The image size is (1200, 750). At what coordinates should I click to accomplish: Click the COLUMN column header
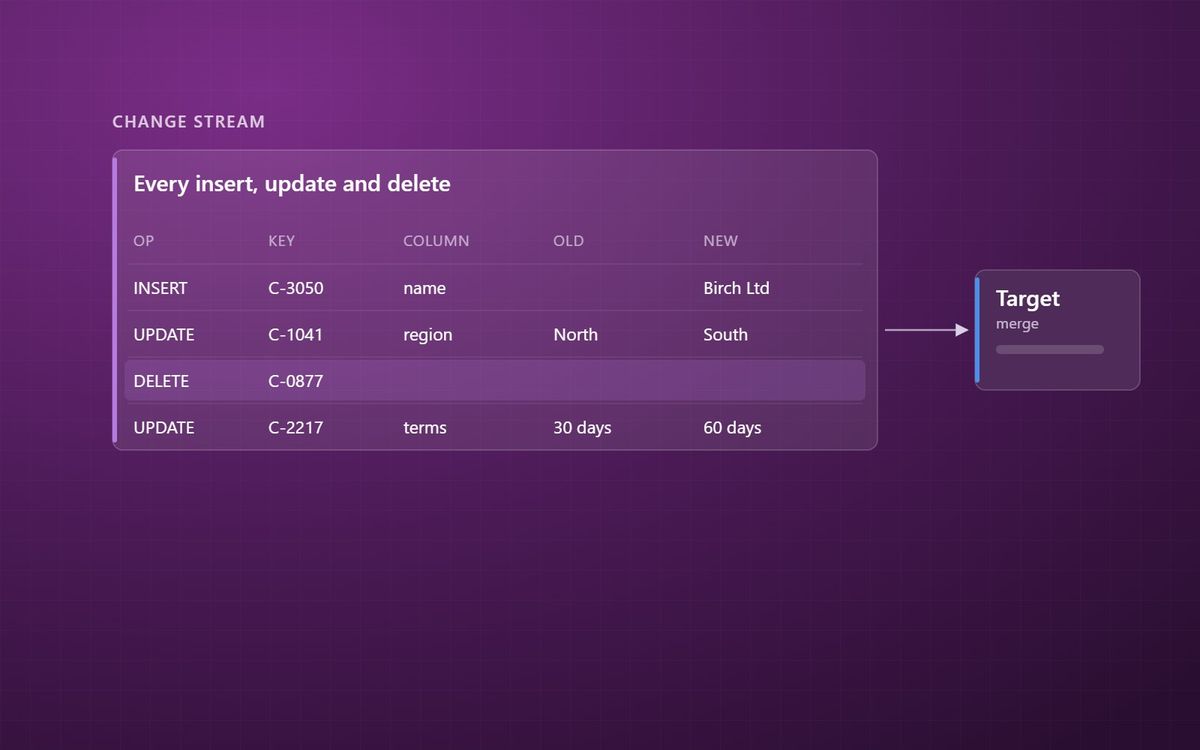pos(436,241)
